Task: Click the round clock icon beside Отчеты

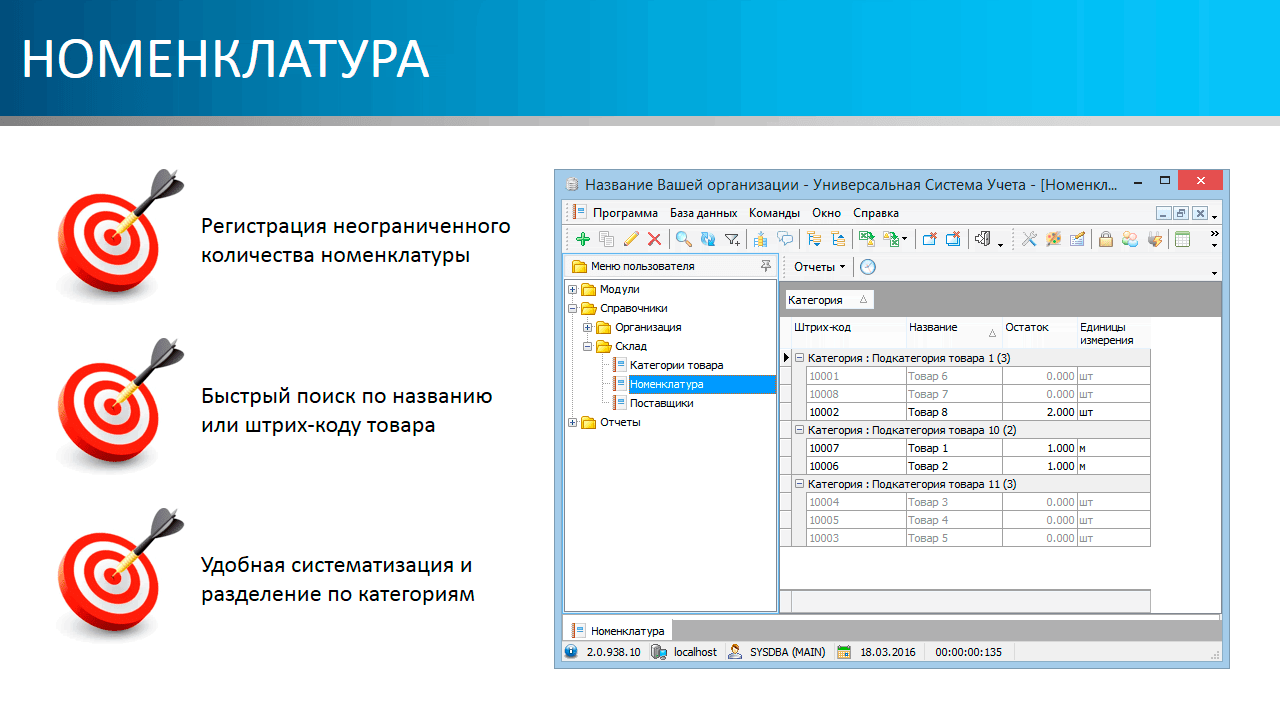Action: point(868,267)
